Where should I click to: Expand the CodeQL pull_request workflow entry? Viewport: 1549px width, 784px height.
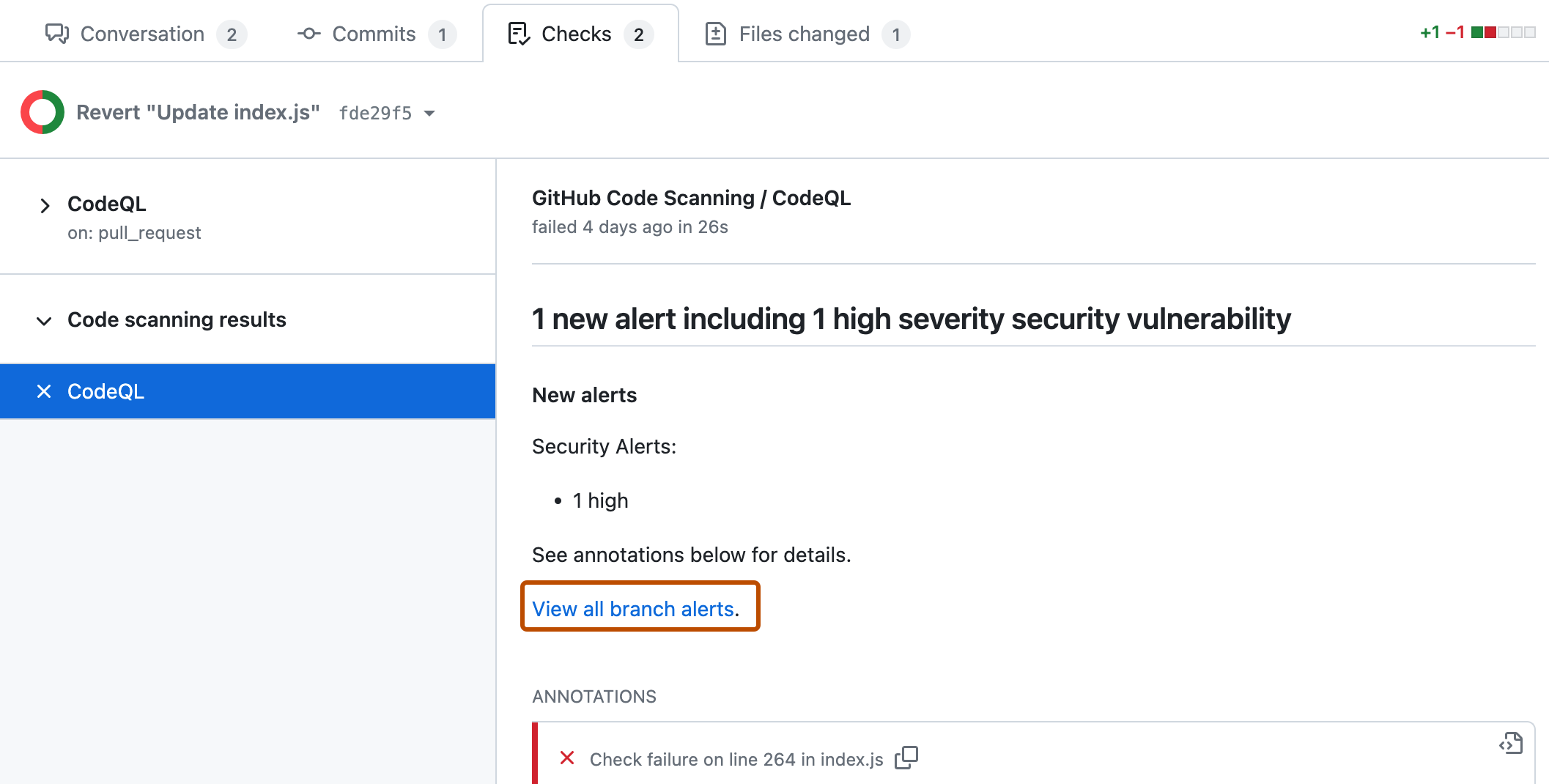click(45, 205)
